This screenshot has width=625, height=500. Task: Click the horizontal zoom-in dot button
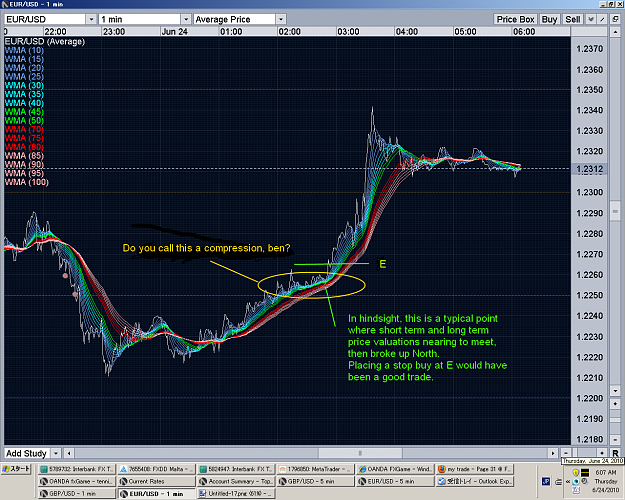pos(602,453)
